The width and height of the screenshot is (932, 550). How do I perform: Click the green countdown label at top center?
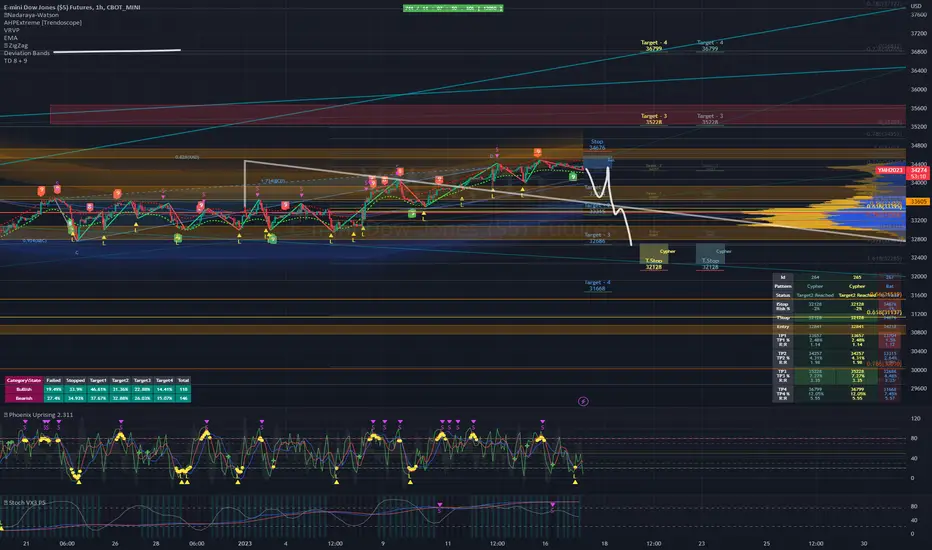(x=453, y=8)
